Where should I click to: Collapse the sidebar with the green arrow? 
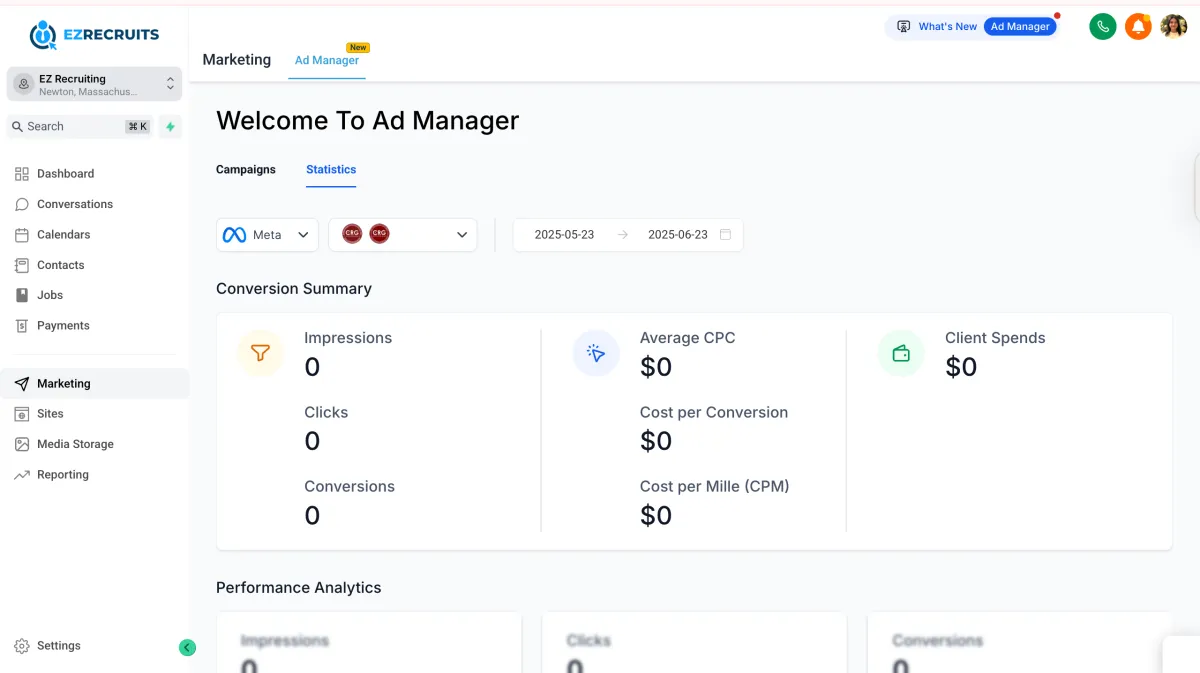click(187, 648)
